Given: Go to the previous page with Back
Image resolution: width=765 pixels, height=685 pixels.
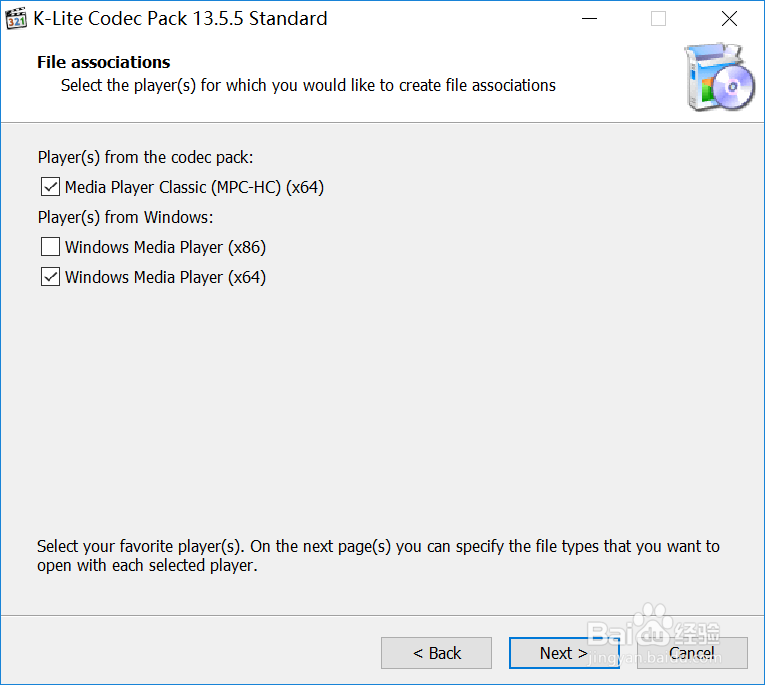Looking at the screenshot, I should click(436, 653).
